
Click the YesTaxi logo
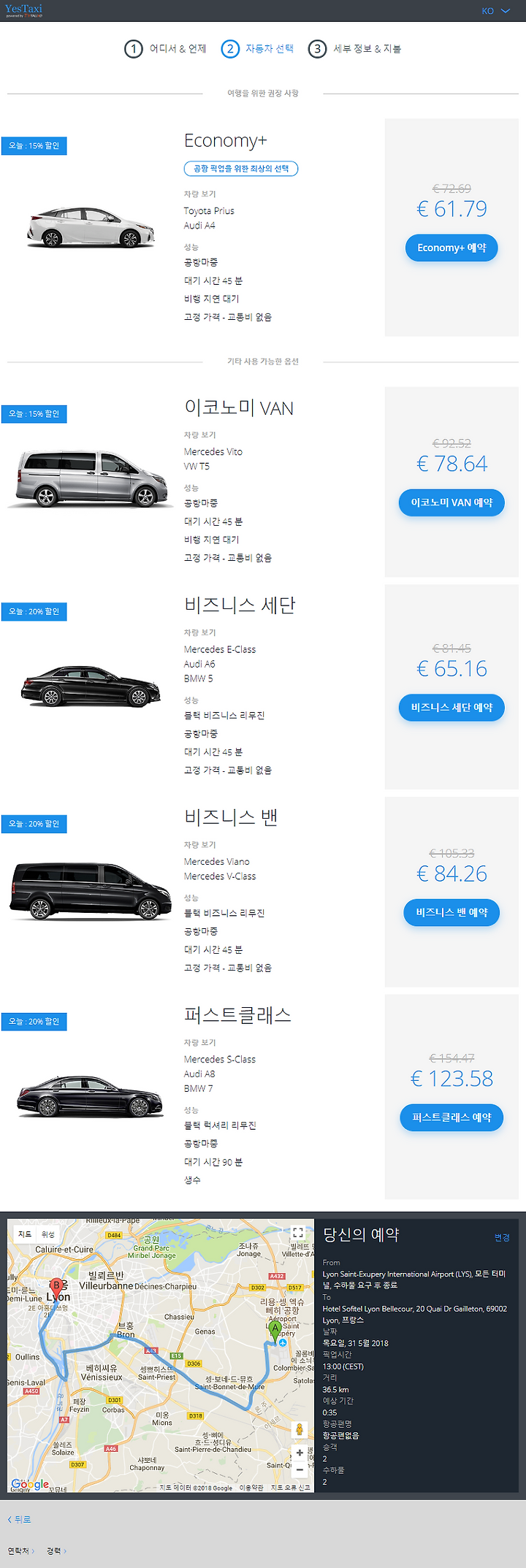coord(23,10)
